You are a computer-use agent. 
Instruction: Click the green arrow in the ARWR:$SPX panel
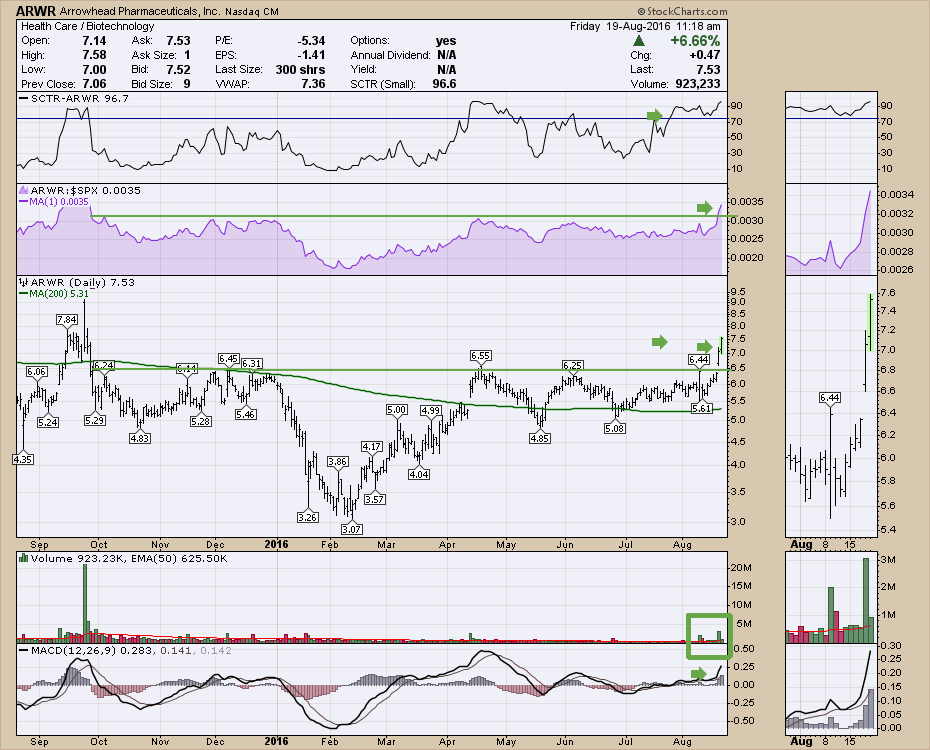[x=706, y=208]
